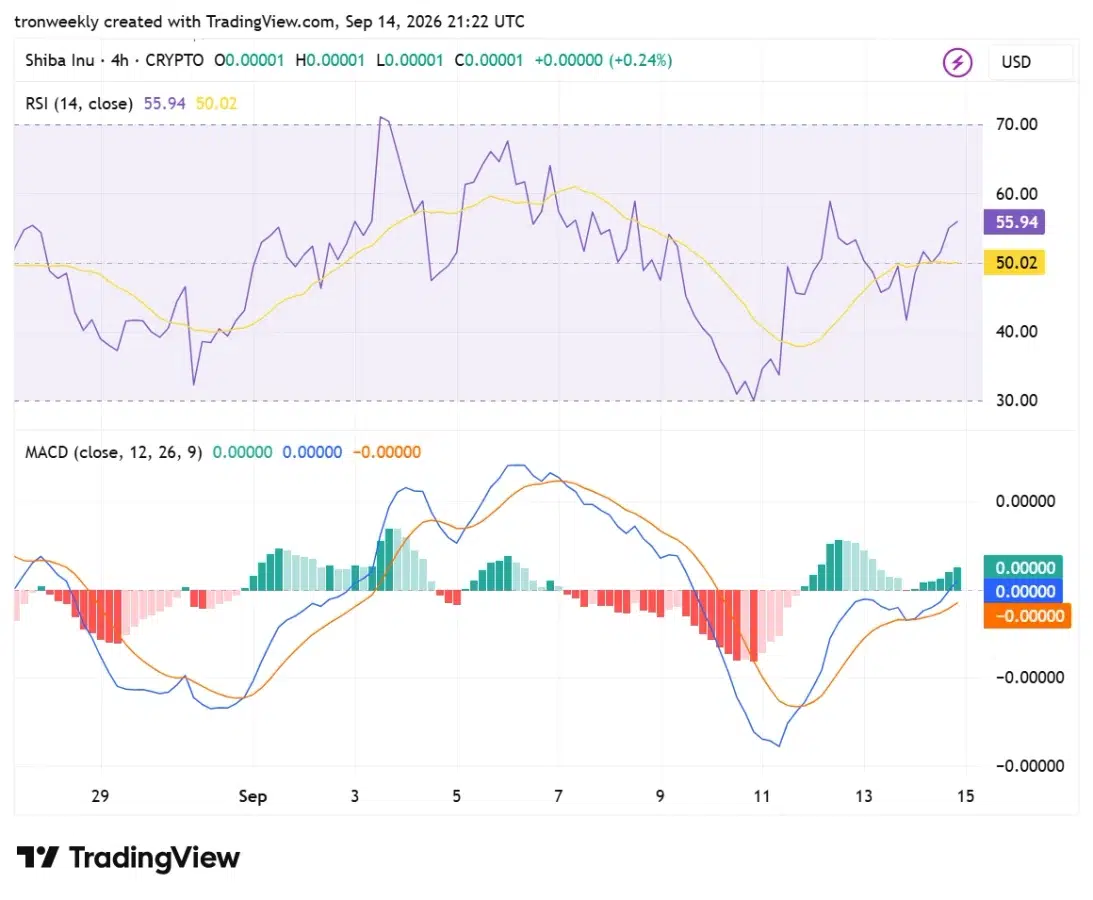Click the yellow 50.02 RSI MA tag
1093x900 pixels.
coord(1014,263)
